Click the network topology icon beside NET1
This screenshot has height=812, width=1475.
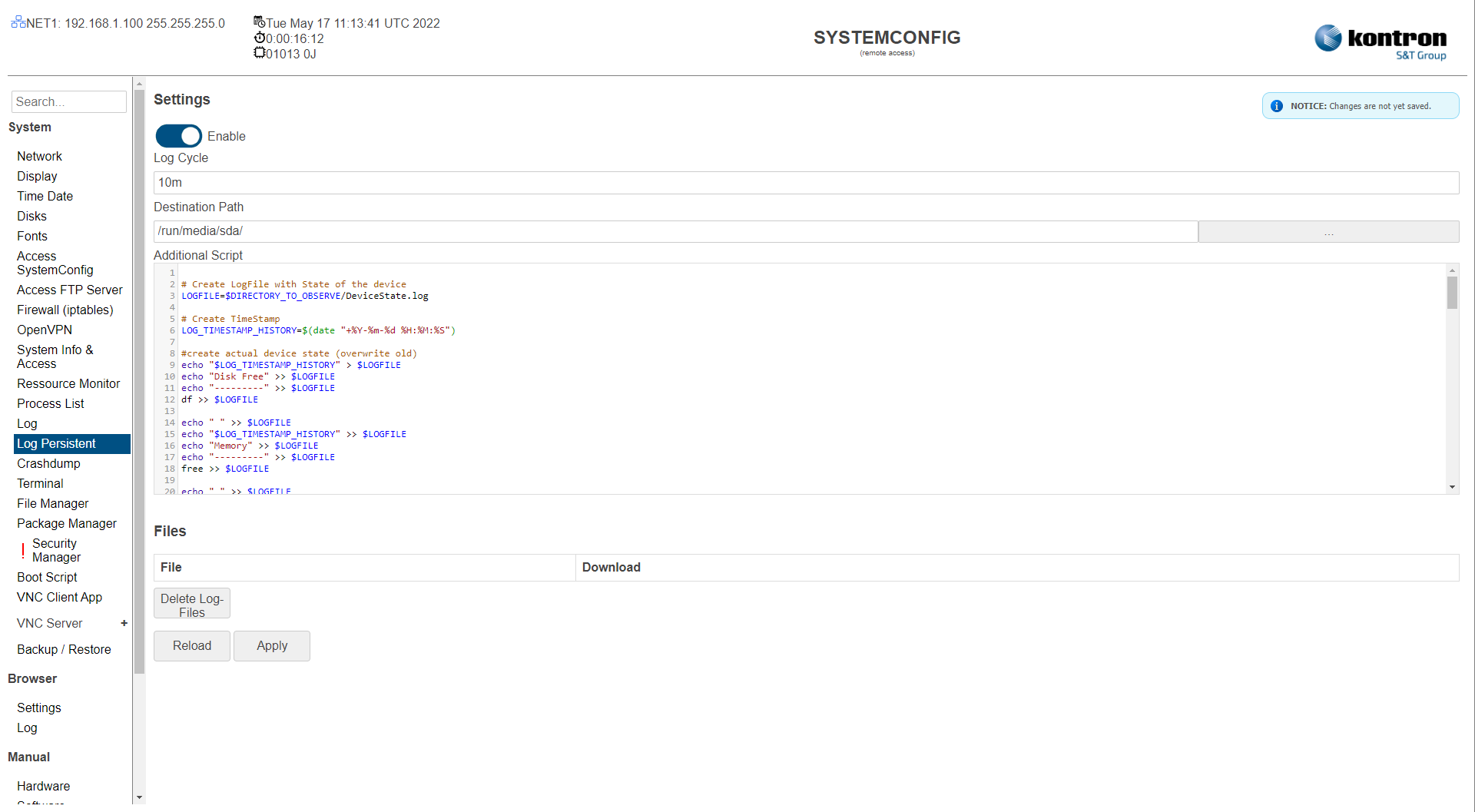pyautogui.click(x=17, y=22)
